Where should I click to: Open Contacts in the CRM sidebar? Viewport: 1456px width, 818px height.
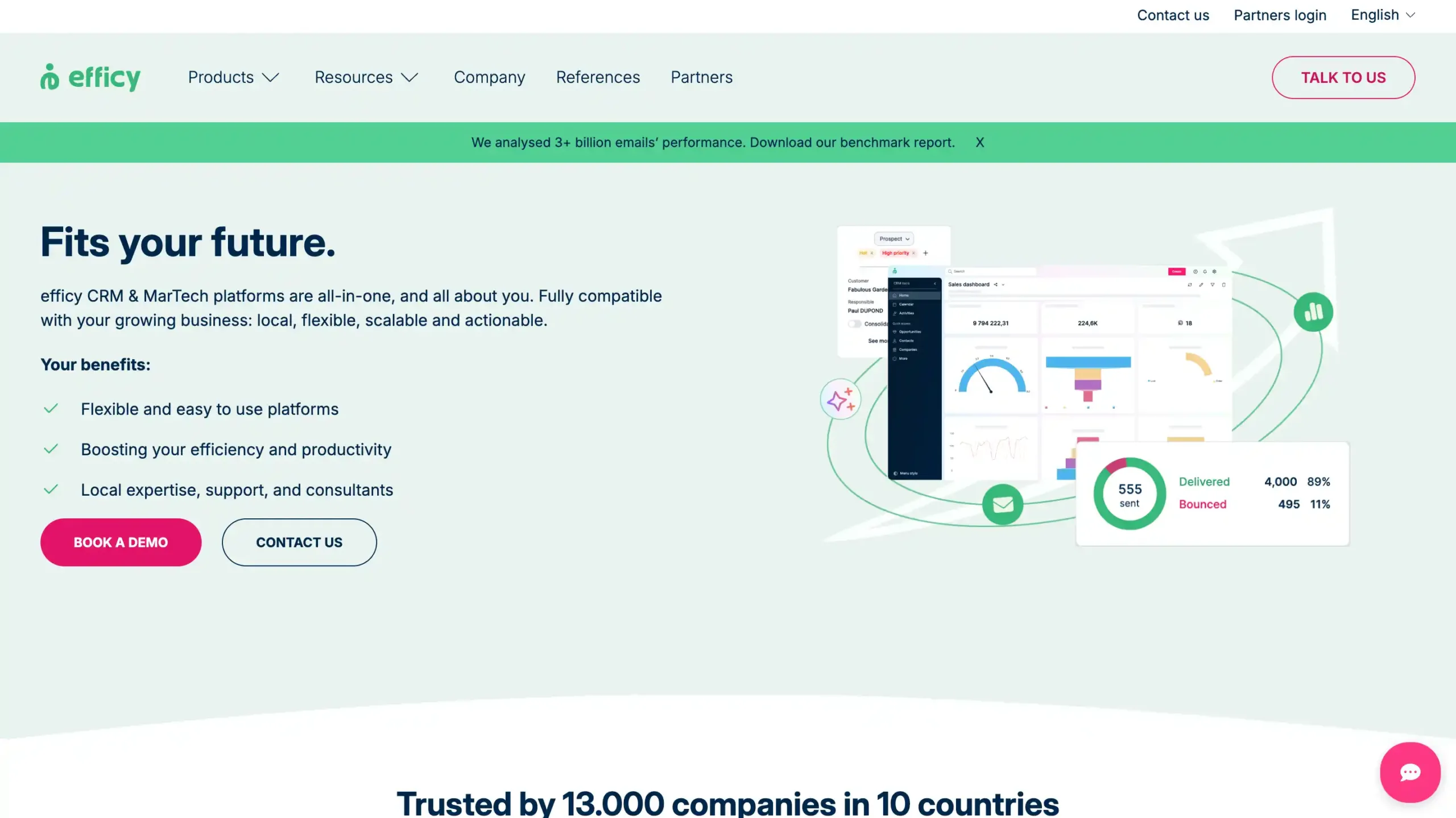pos(907,341)
